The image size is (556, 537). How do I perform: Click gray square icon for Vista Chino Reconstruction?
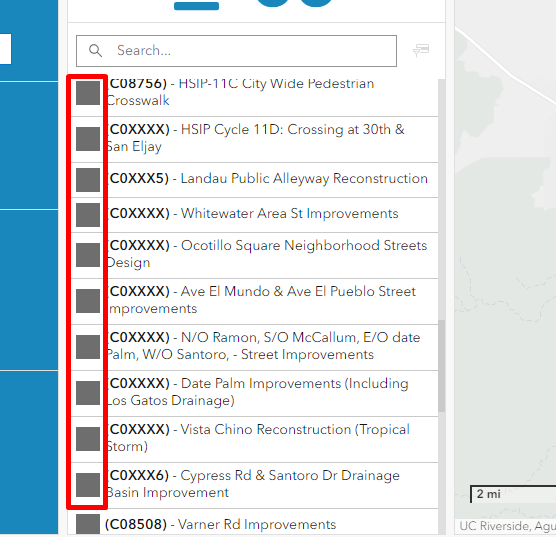(x=88, y=439)
